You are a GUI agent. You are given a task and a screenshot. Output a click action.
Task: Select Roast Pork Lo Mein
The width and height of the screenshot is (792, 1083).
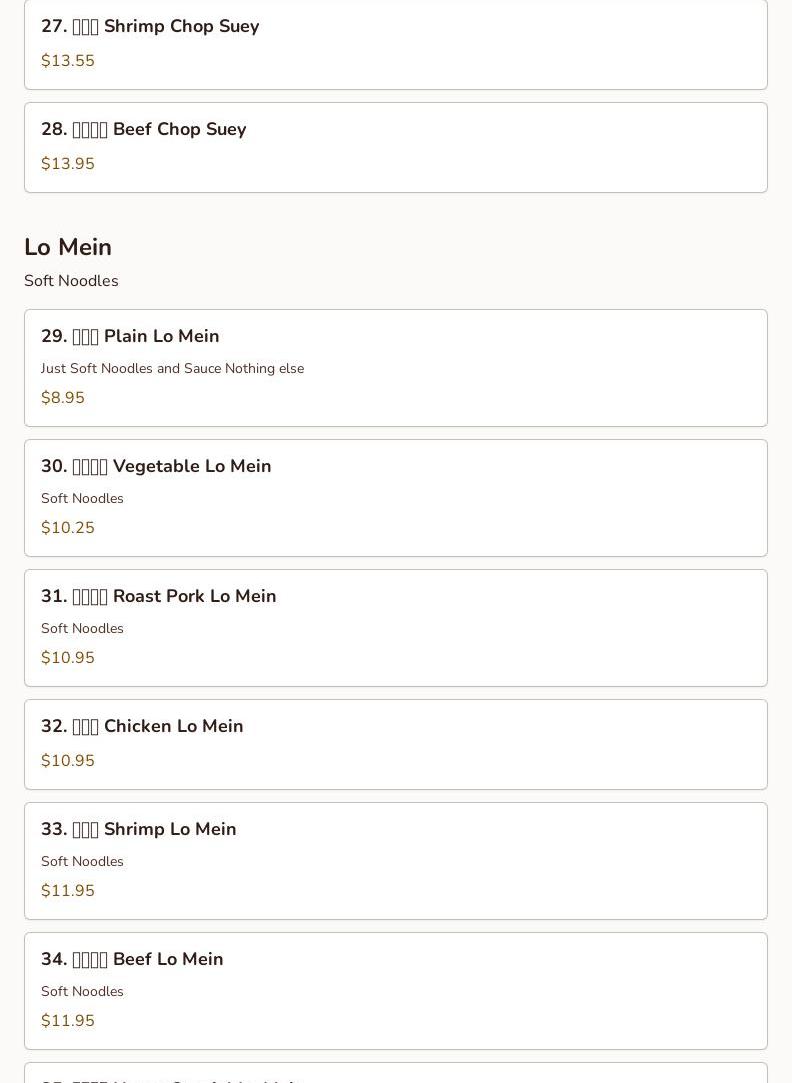pyautogui.click(x=396, y=628)
